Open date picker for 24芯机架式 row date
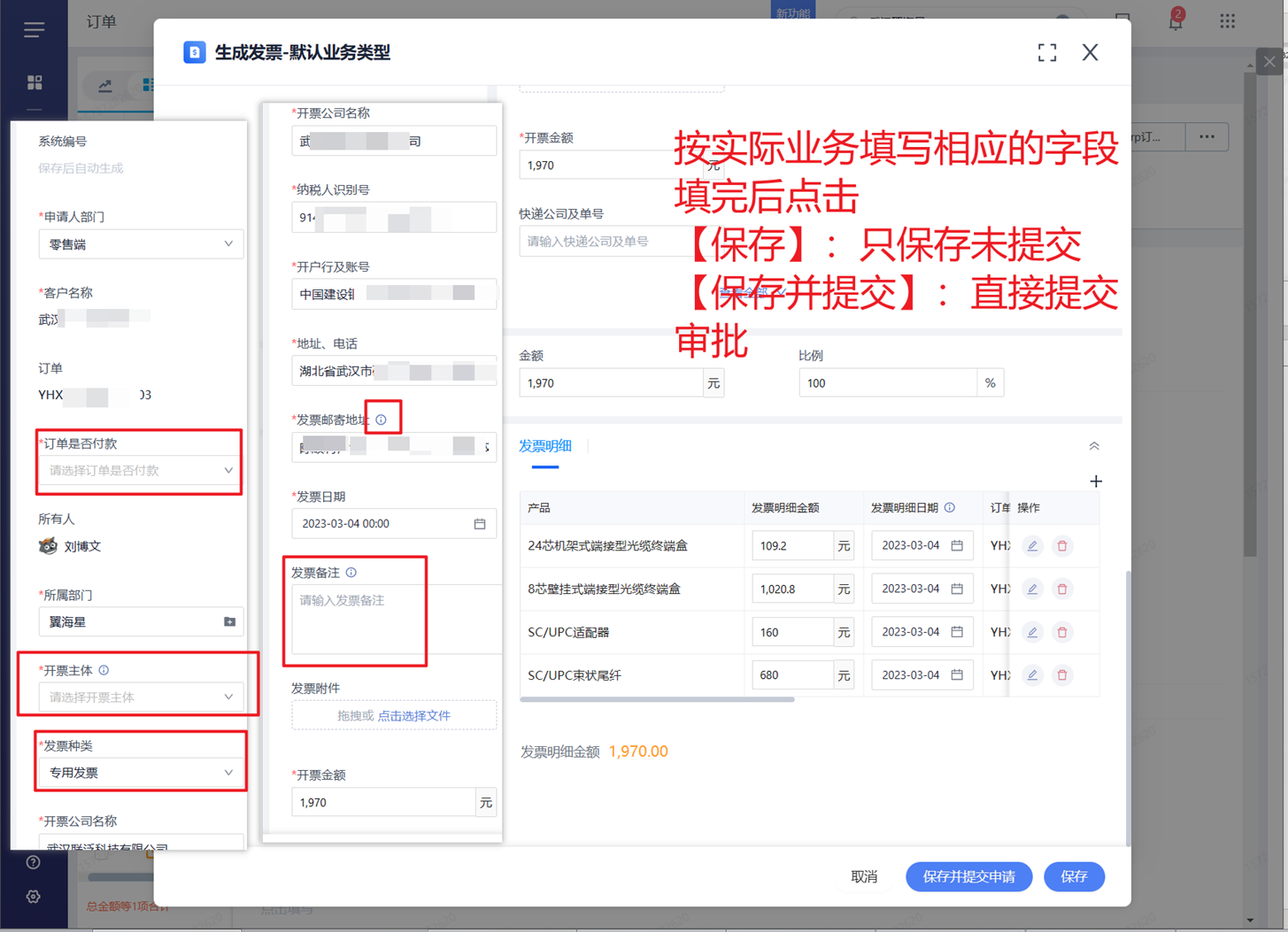Image resolution: width=1288 pixels, height=932 pixels. click(957, 546)
